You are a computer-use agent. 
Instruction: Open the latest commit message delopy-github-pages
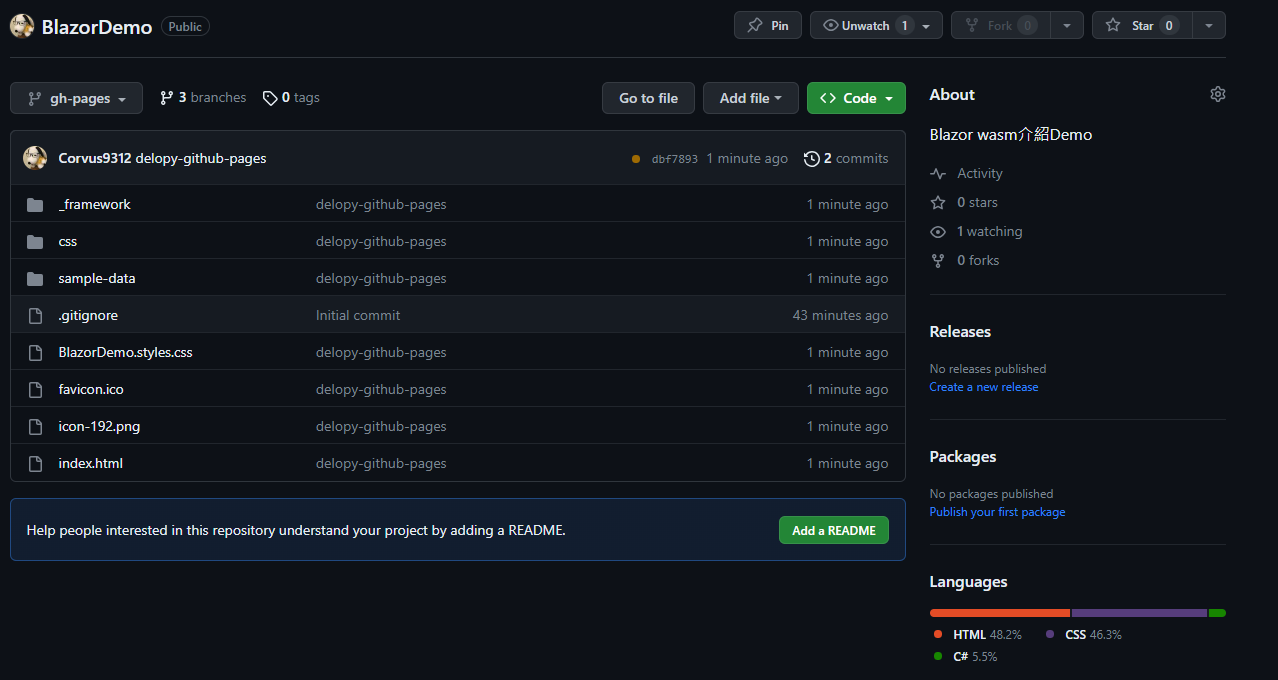(201, 158)
